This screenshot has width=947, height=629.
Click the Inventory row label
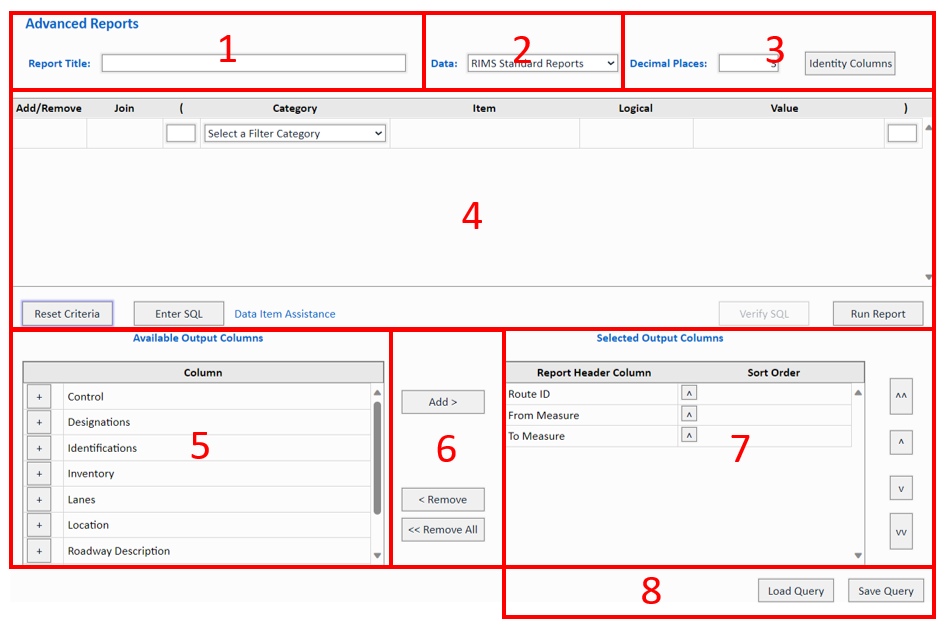tap(91, 474)
